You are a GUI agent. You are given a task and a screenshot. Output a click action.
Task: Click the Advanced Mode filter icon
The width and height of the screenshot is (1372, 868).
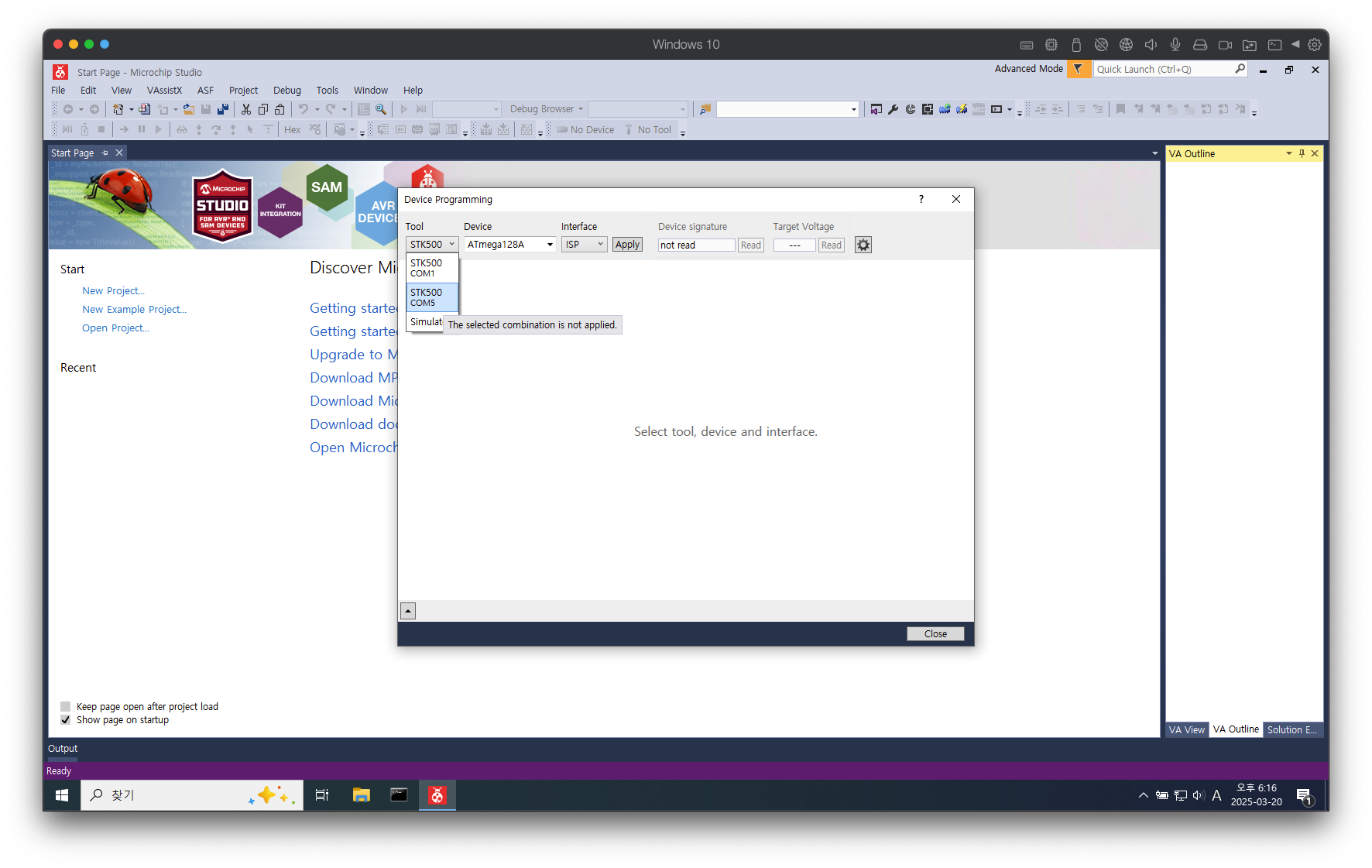(x=1078, y=69)
